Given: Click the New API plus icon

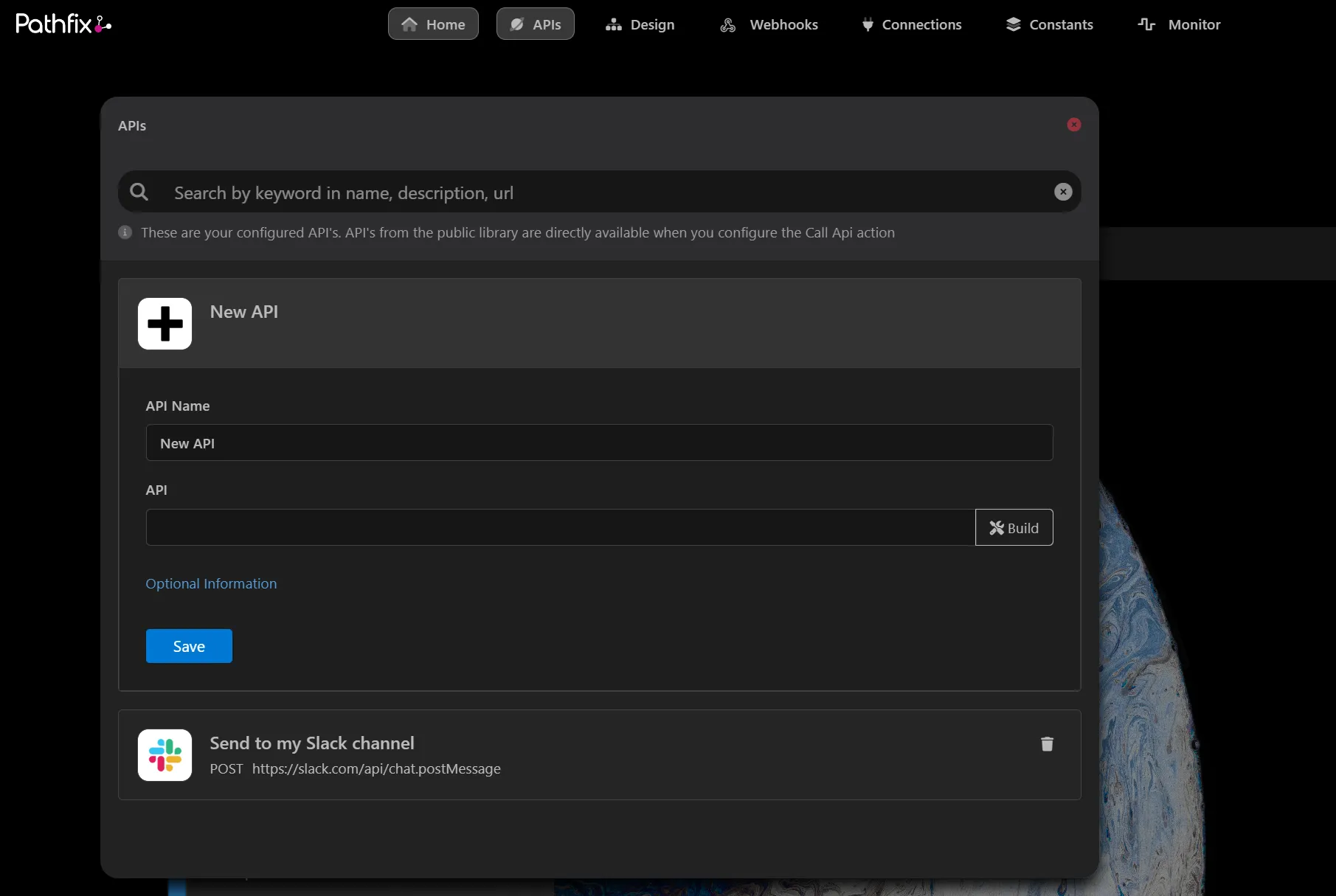Looking at the screenshot, I should 165,324.
